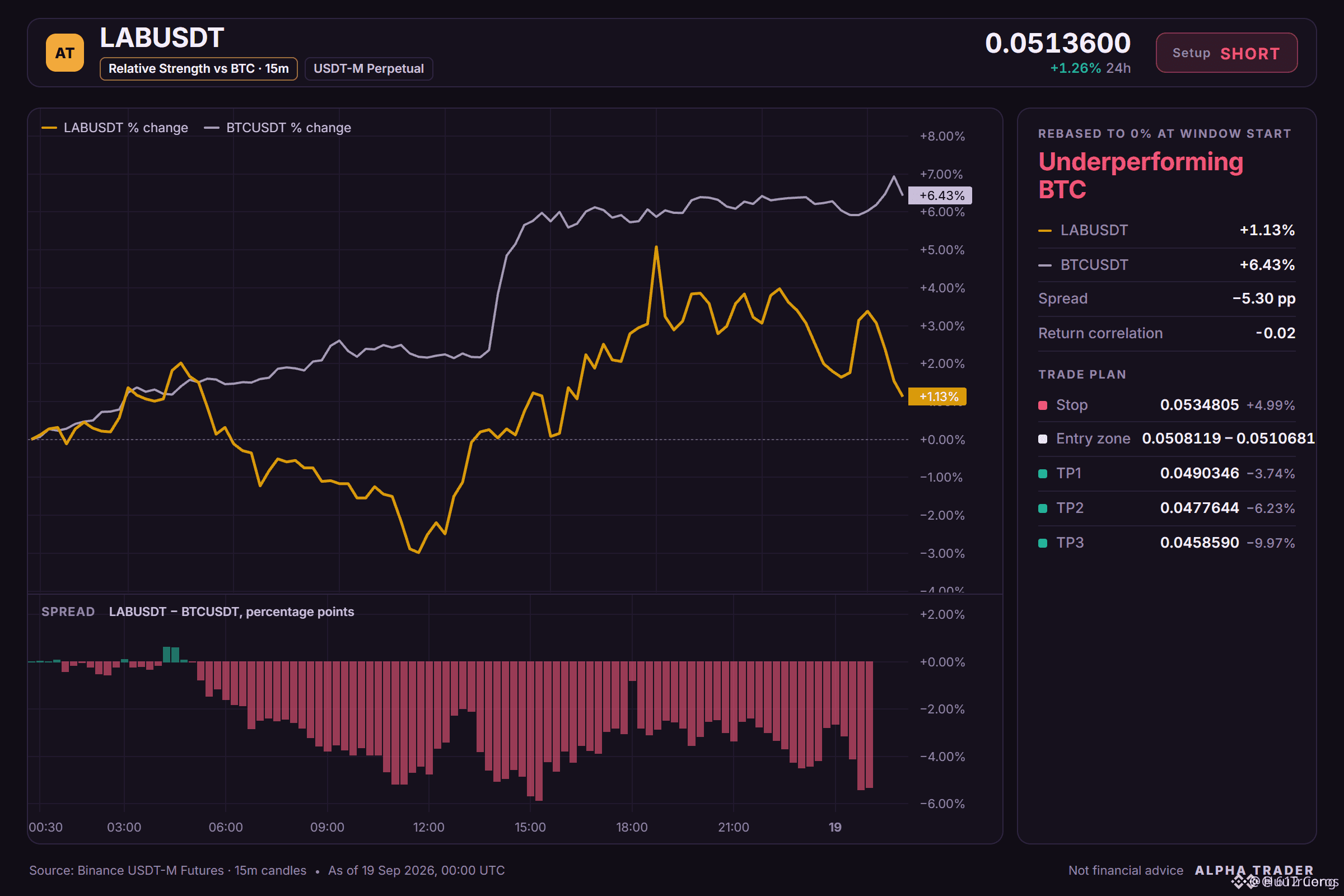Image resolution: width=1344 pixels, height=896 pixels.
Task: Click the red Stop level marker
Action: [x=1042, y=405]
